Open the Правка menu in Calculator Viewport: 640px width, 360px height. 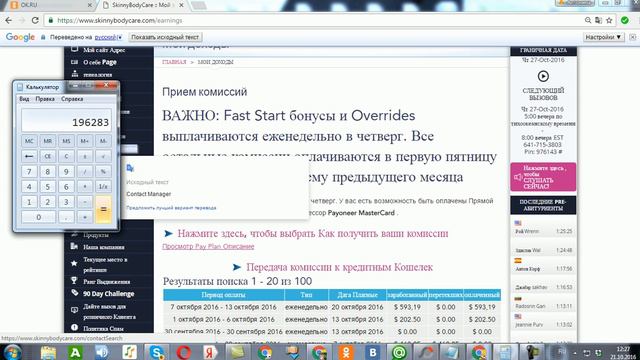[x=45, y=99]
